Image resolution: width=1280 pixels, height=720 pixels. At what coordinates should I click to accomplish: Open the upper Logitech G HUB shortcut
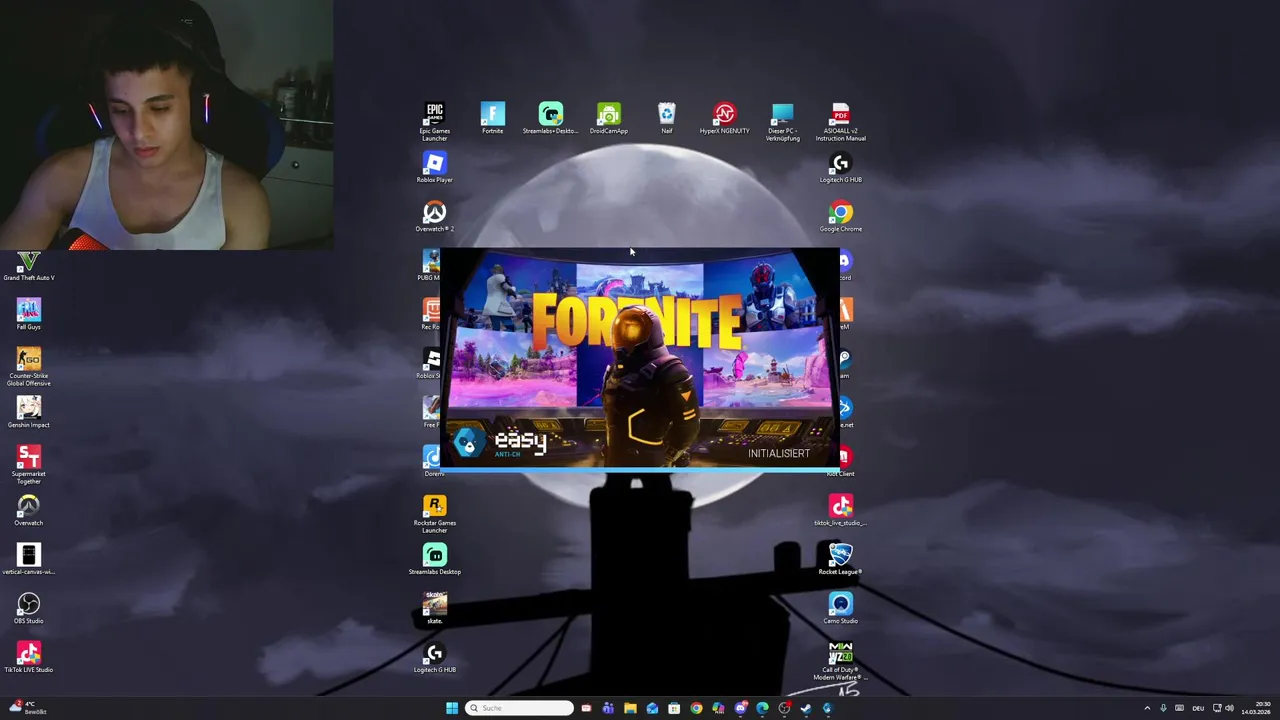click(840, 167)
